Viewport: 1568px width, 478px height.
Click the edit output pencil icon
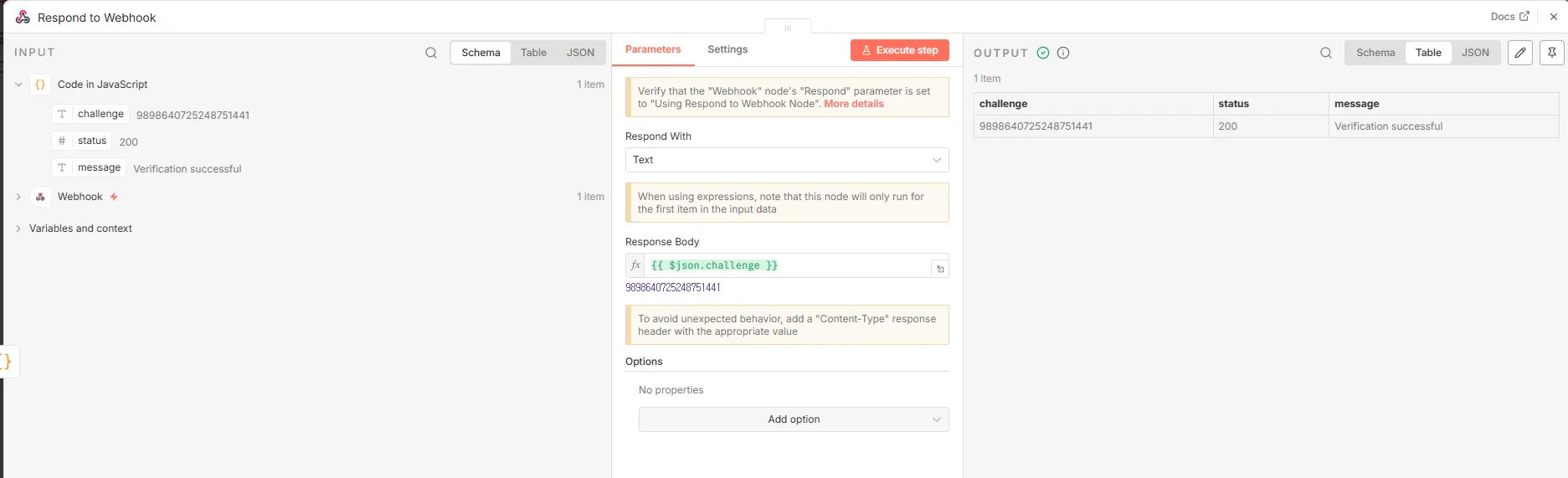coord(1520,53)
